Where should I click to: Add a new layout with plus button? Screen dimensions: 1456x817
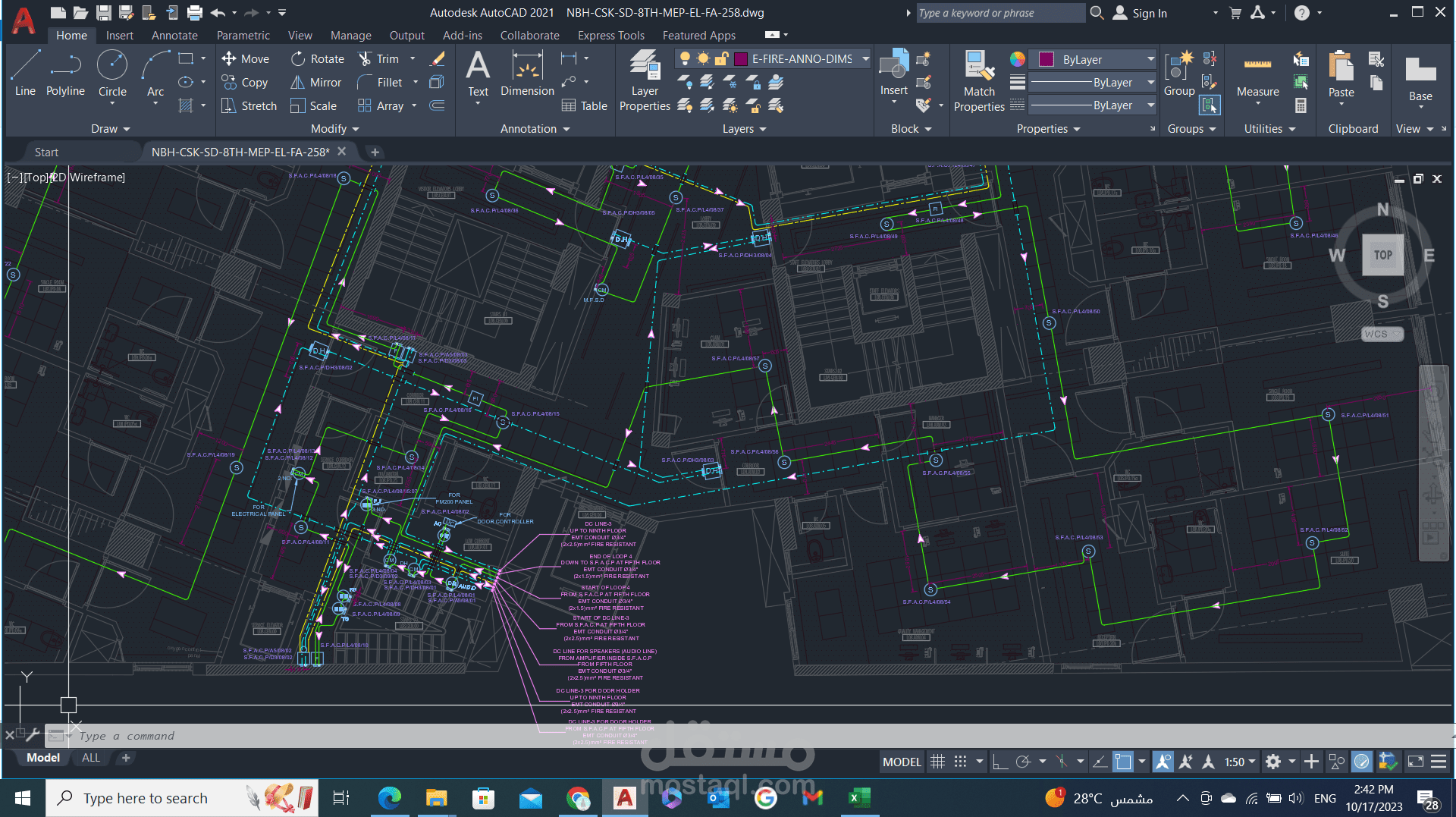pyautogui.click(x=126, y=758)
